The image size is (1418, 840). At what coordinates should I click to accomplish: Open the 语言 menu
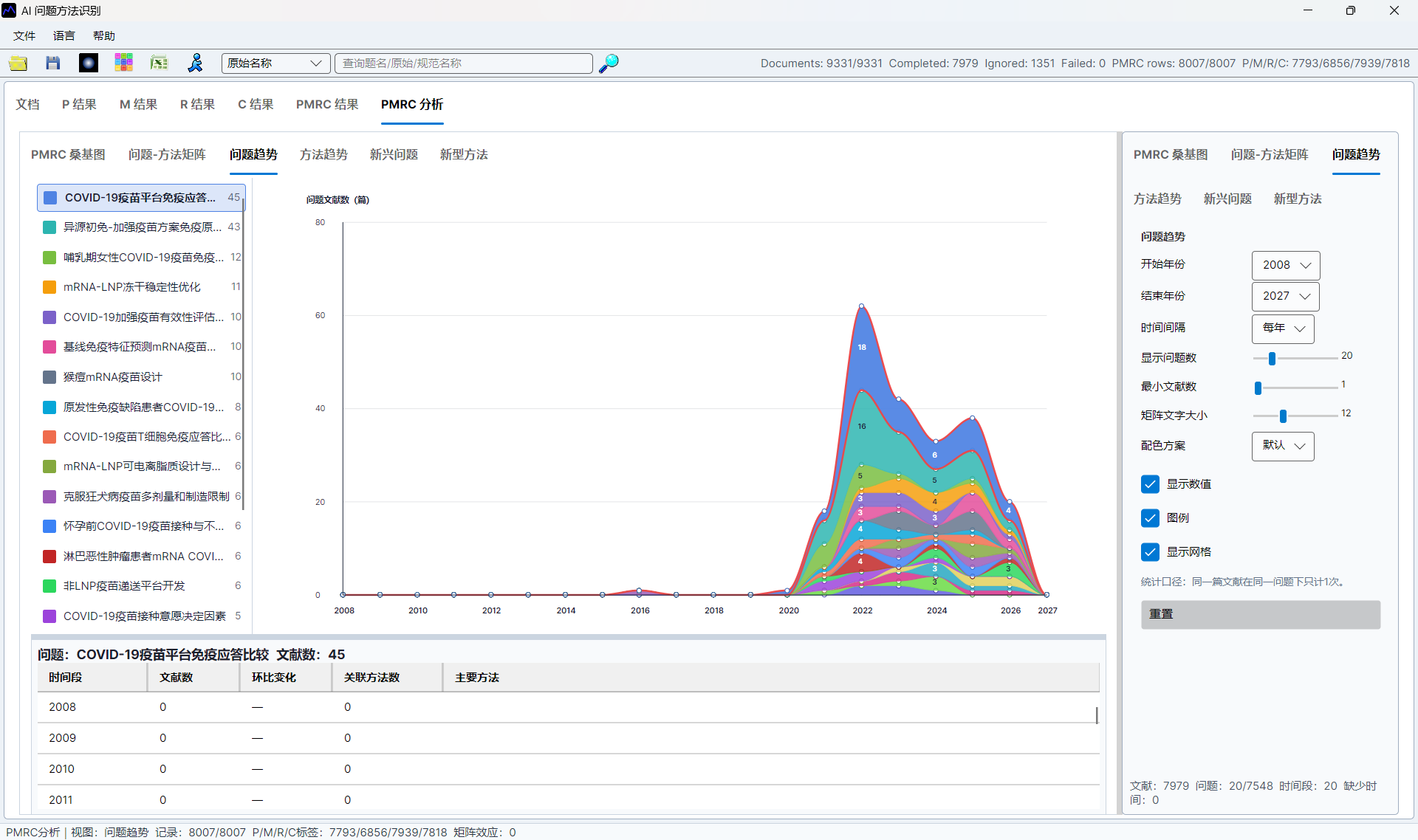(x=64, y=35)
